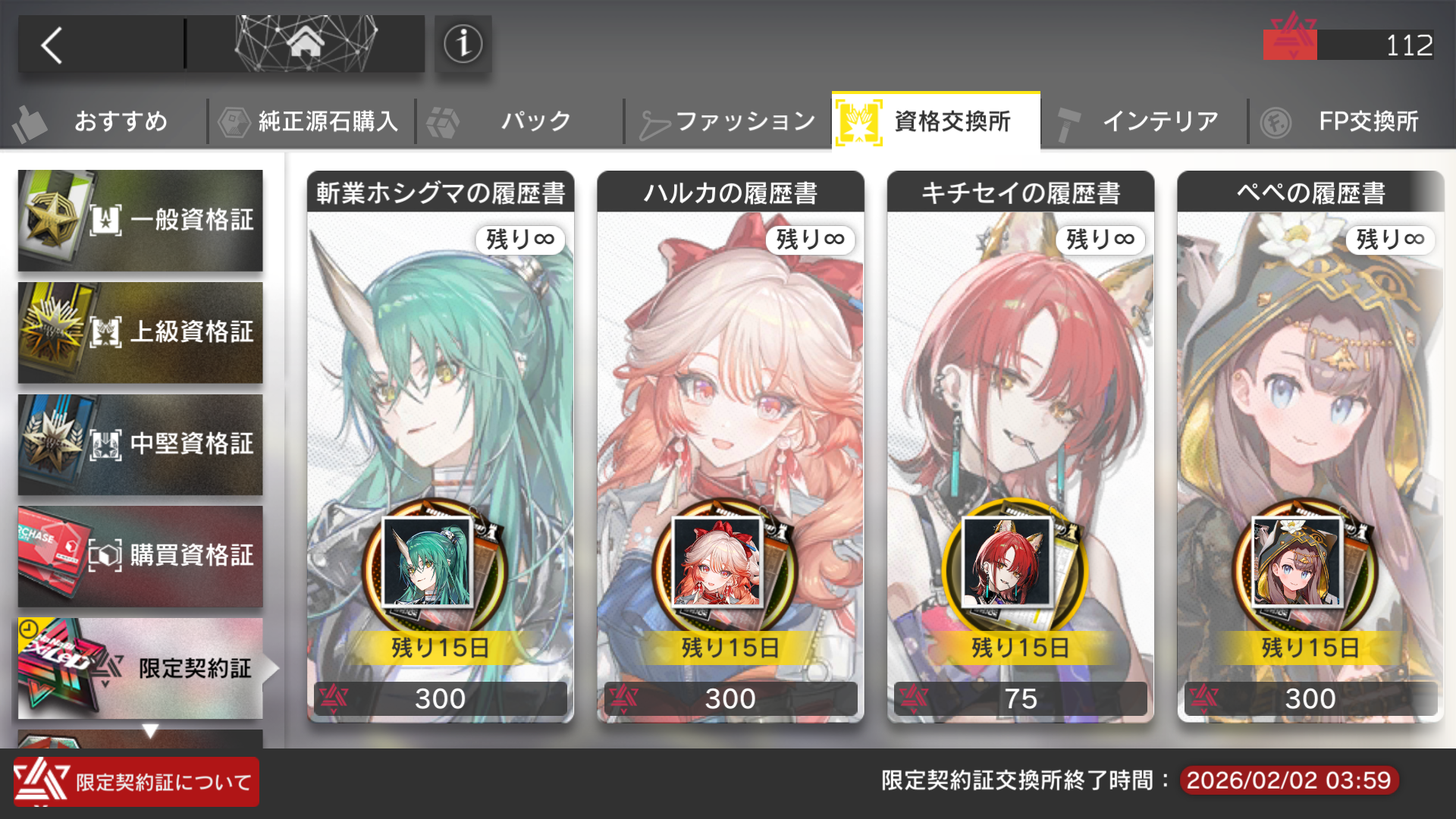The height and width of the screenshot is (819, 1456).
Task: Choose 購買資格証 category
Action: (140, 556)
